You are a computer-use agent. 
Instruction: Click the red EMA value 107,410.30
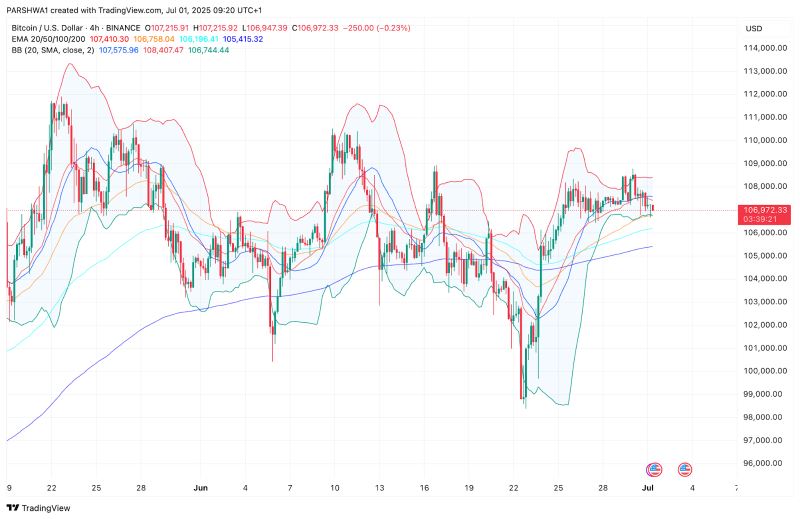tap(109, 38)
